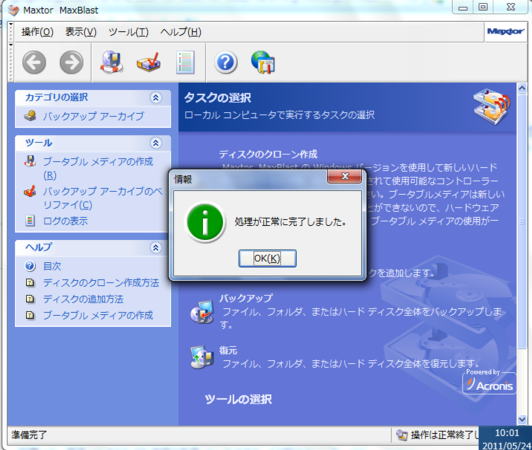Collapse the ツール sidebar panel
The width and height of the screenshot is (532, 450).
[155, 143]
